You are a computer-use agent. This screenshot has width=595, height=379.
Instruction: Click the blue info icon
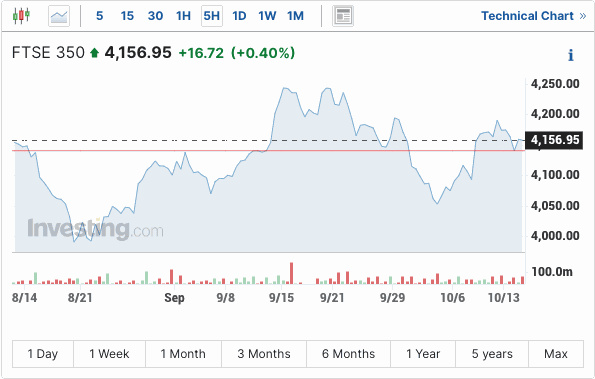[x=571, y=55]
